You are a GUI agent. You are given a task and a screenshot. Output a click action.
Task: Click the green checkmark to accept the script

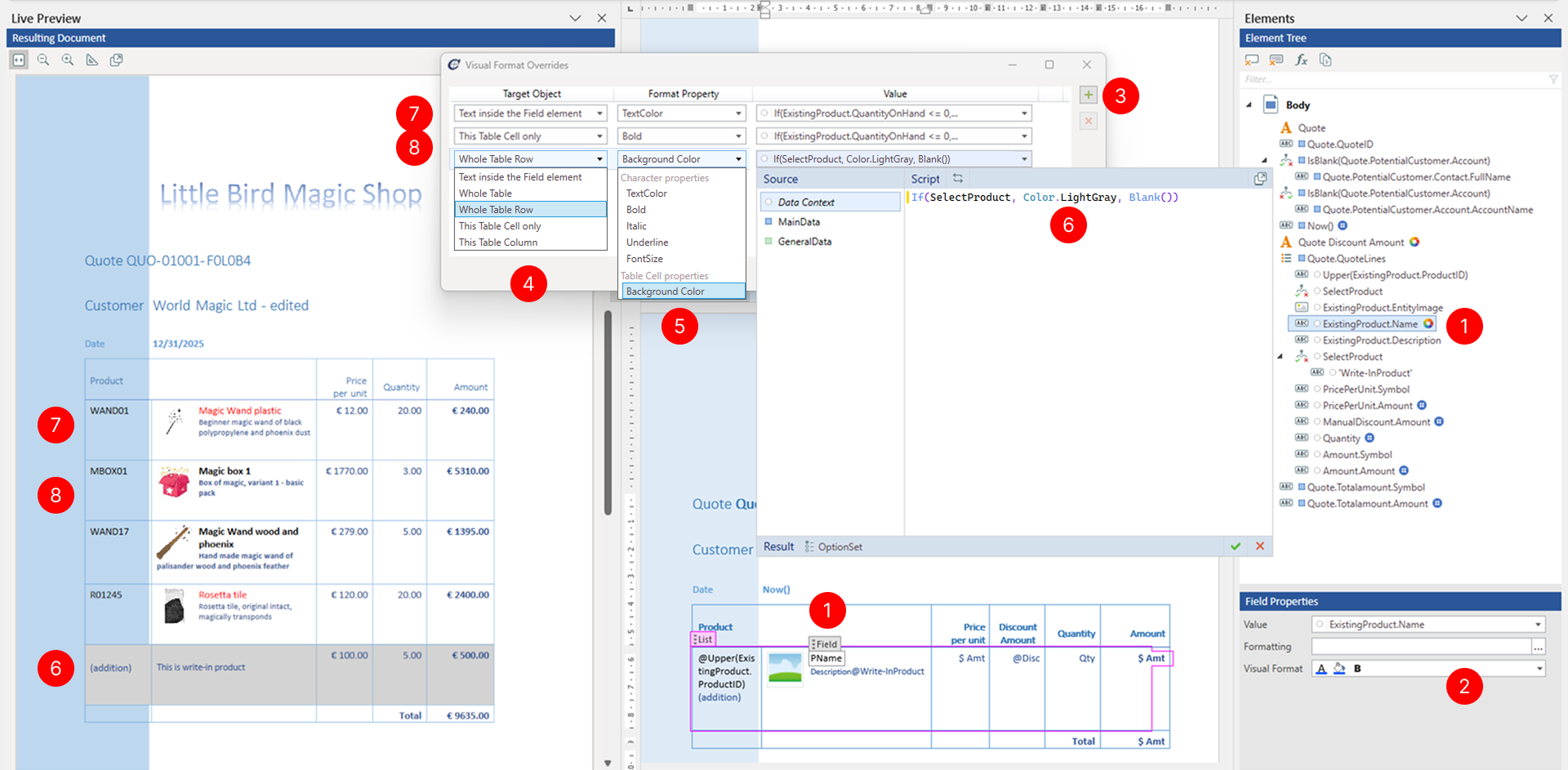pos(1236,546)
